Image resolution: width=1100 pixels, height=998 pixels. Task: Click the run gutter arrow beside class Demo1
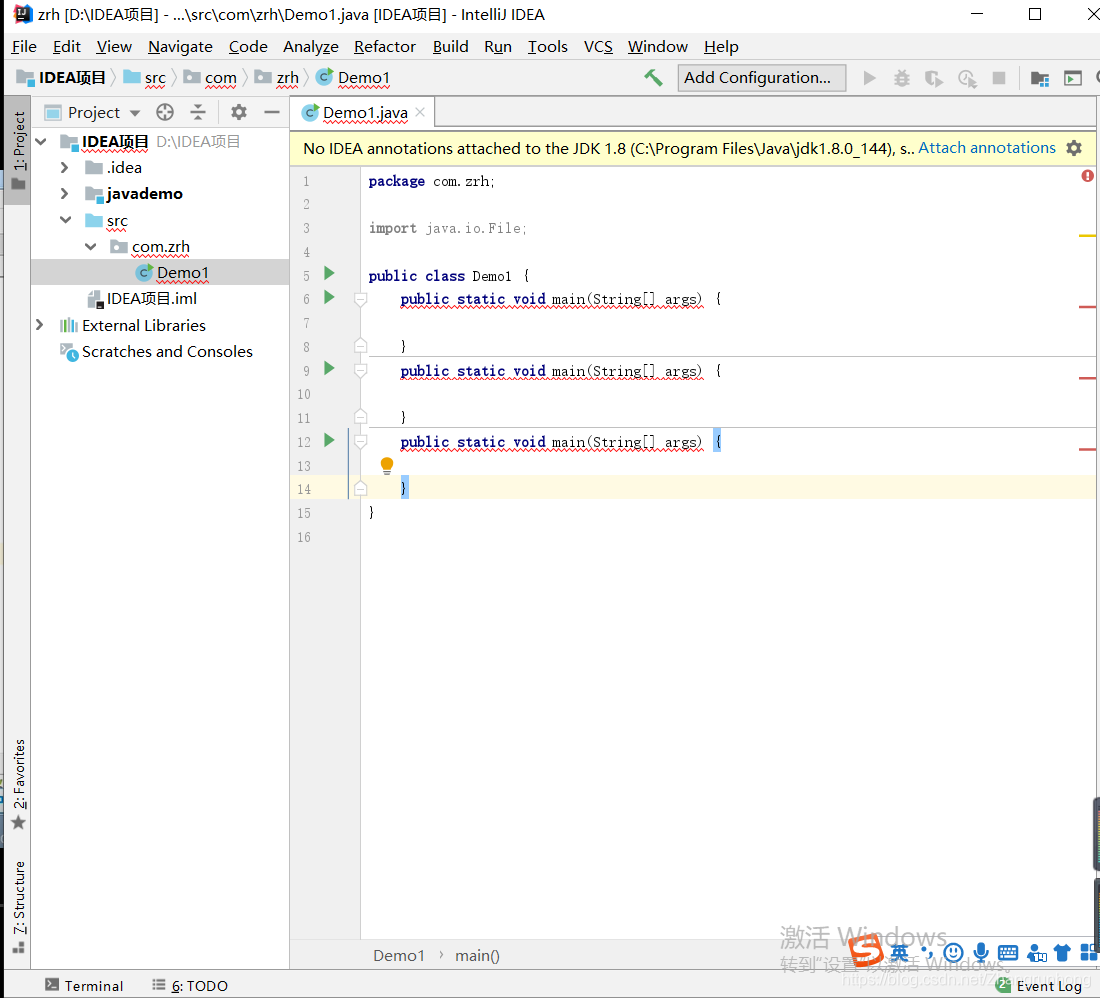tap(329, 274)
